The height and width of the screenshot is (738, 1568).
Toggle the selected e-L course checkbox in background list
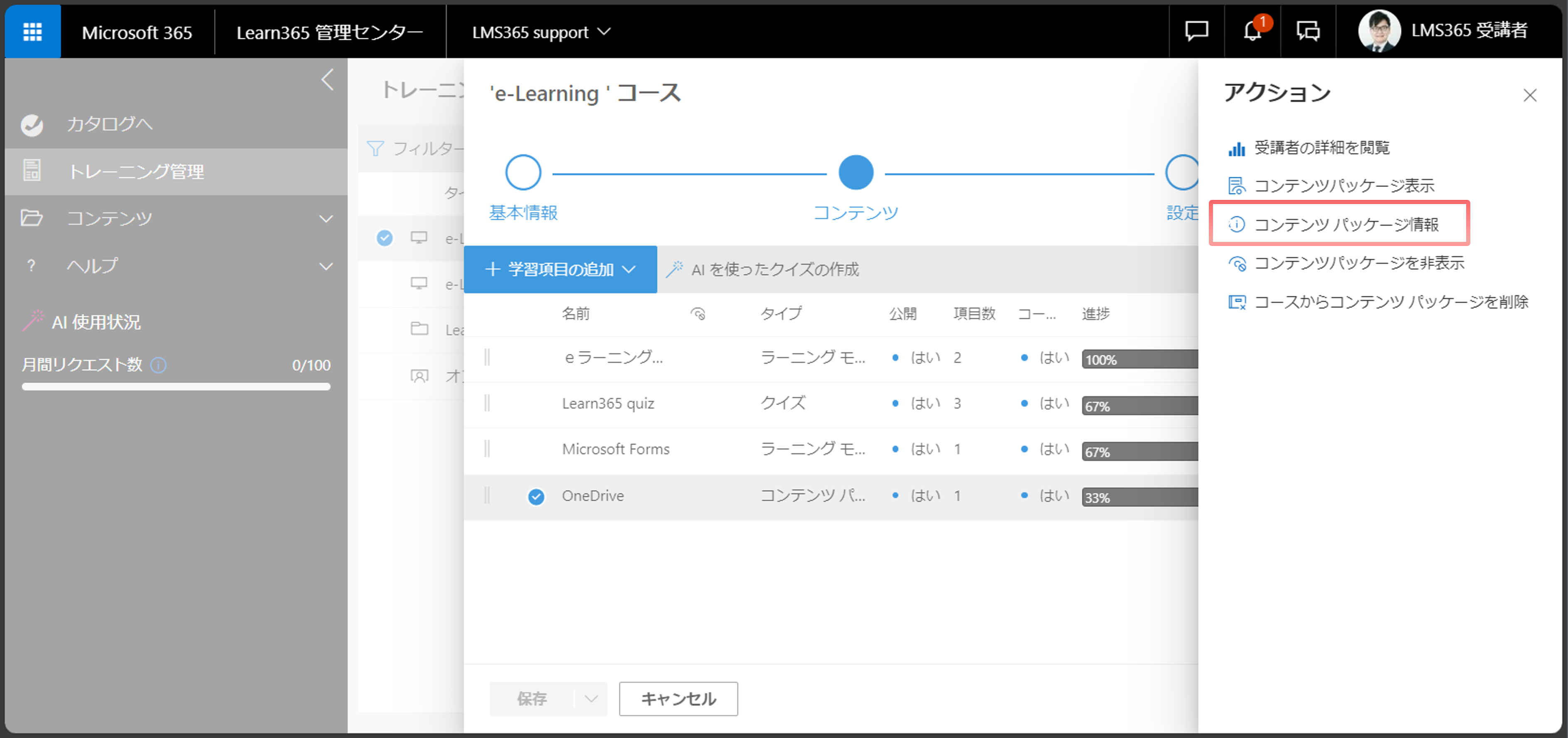[x=385, y=238]
